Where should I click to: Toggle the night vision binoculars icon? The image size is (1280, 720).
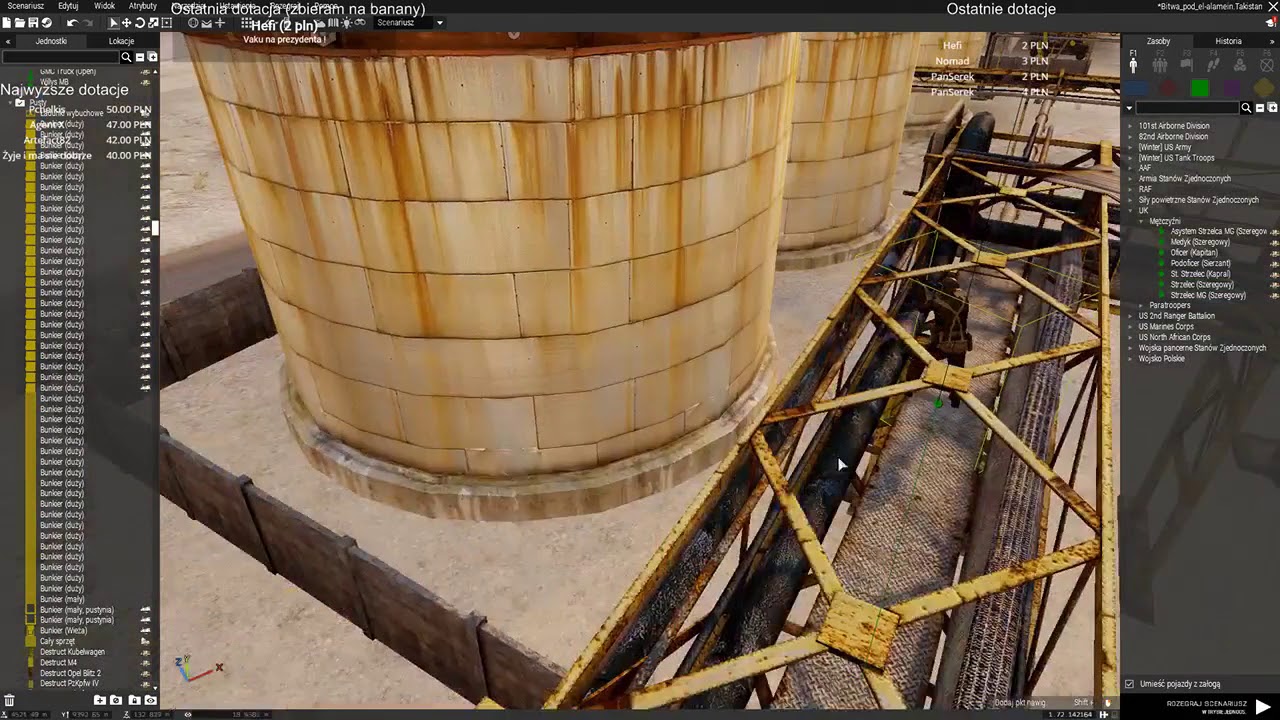click(x=360, y=22)
